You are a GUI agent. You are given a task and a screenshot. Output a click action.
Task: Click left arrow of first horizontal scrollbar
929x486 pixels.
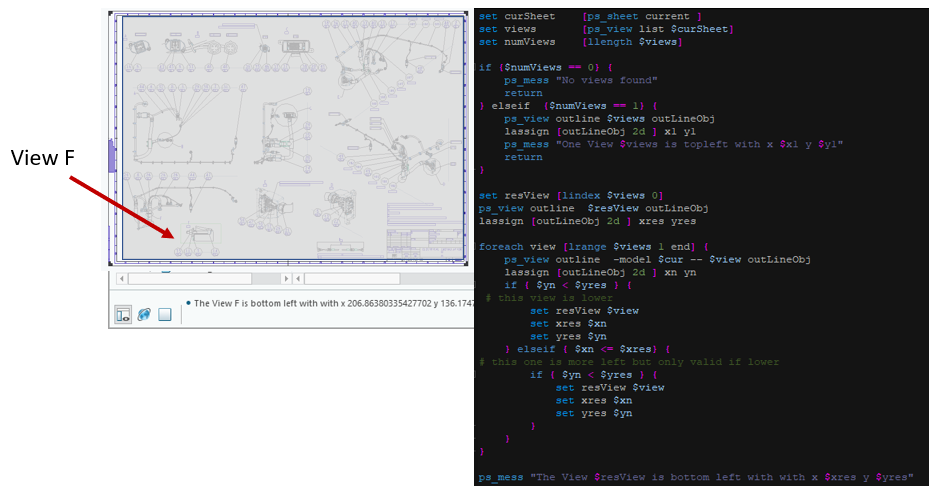pos(122,279)
